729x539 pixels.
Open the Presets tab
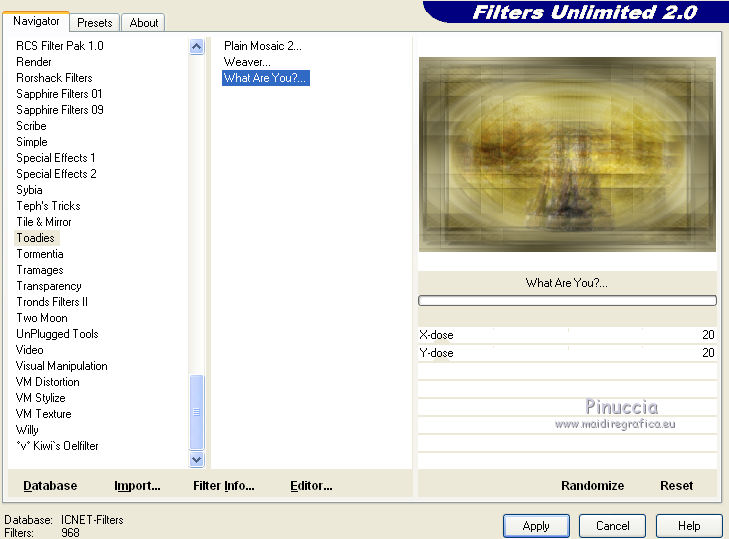click(95, 23)
